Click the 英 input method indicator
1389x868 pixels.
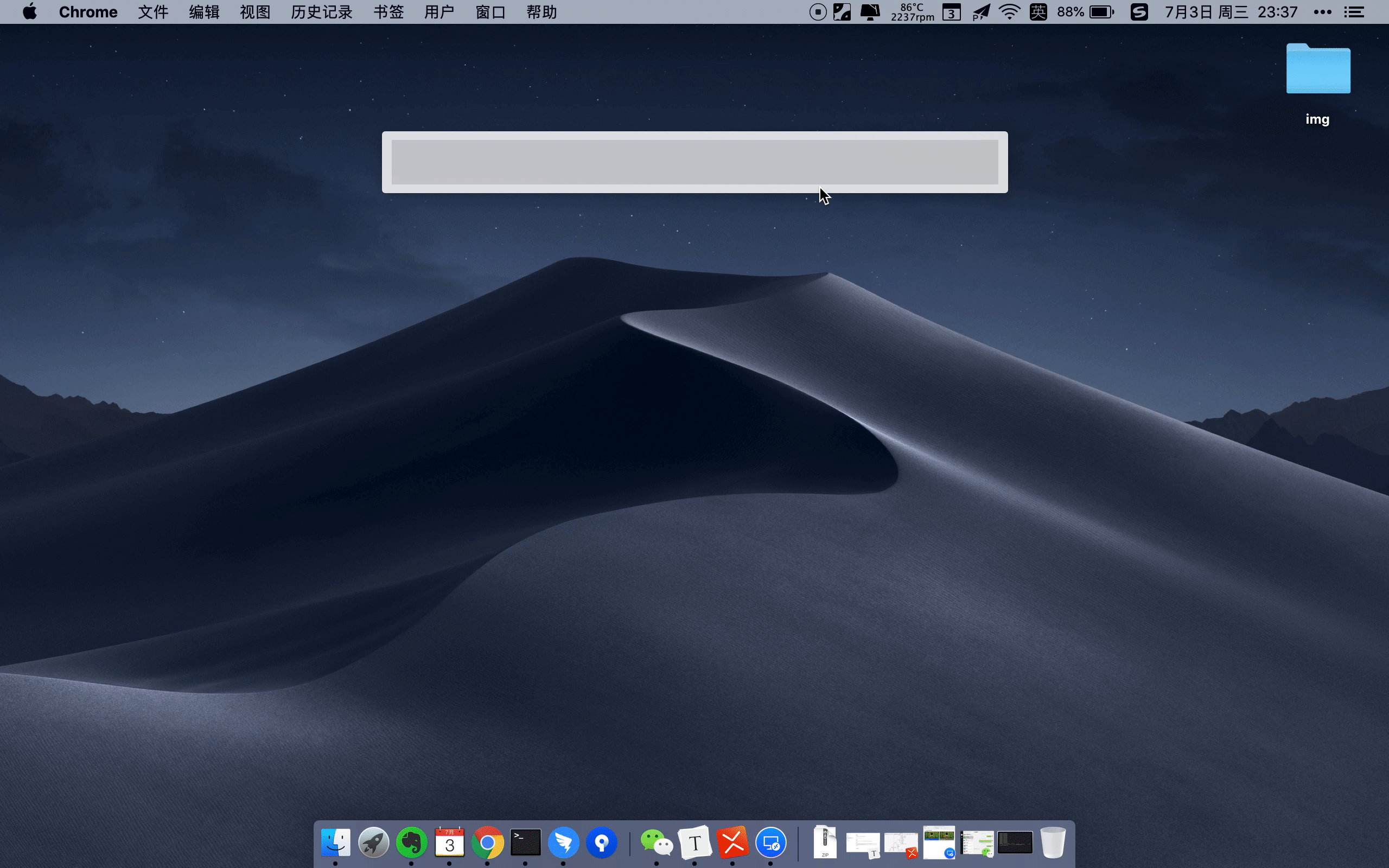1038,12
